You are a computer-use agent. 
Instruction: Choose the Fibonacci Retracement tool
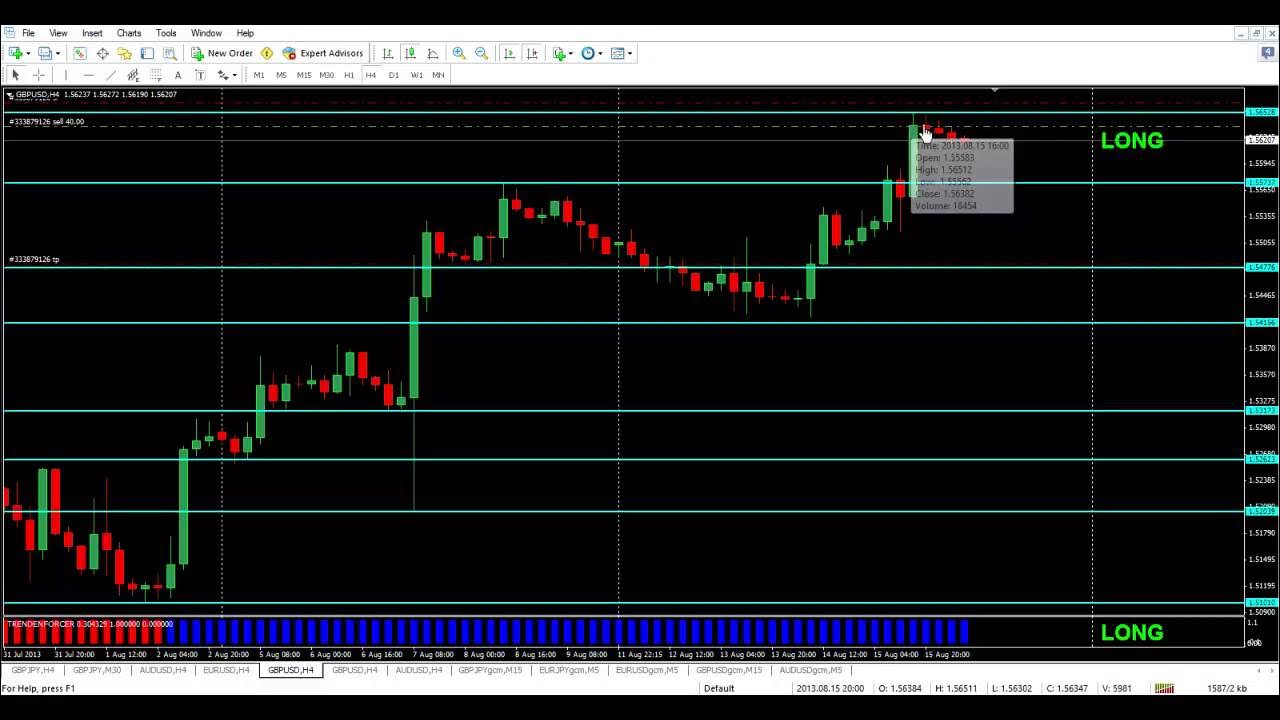pyautogui.click(x=156, y=75)
